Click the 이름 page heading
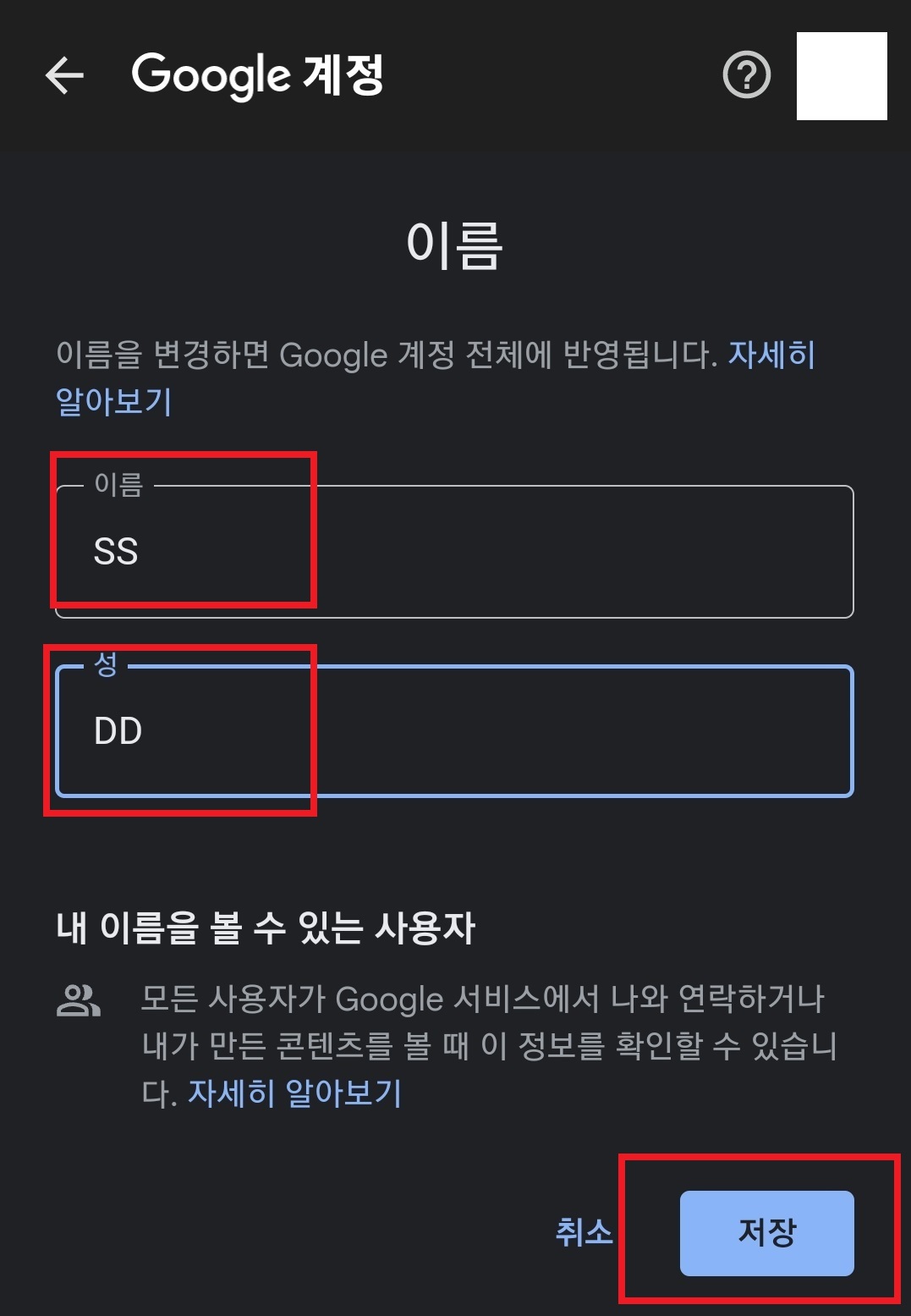Screen dimensions: 911x1316 pyautogui.click(x=454, y=245)
